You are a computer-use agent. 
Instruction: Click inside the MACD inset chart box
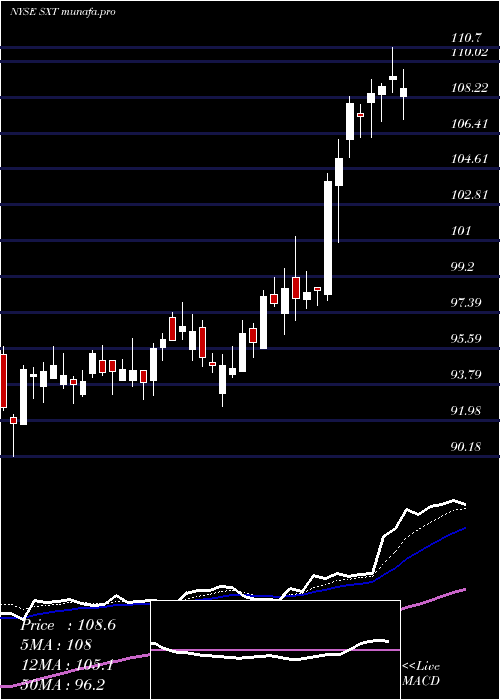275,650
